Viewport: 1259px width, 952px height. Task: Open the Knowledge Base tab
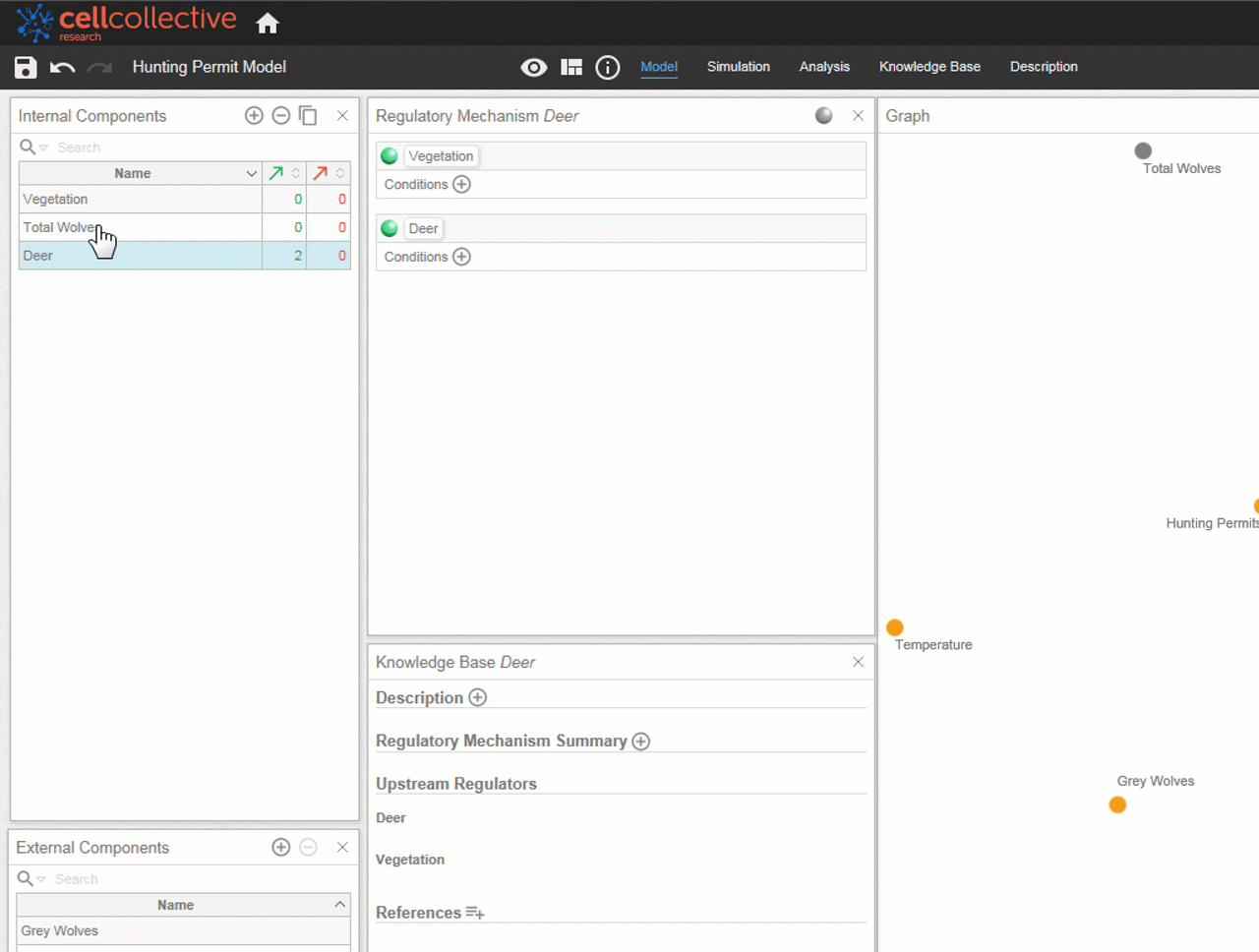coord(929,67)
